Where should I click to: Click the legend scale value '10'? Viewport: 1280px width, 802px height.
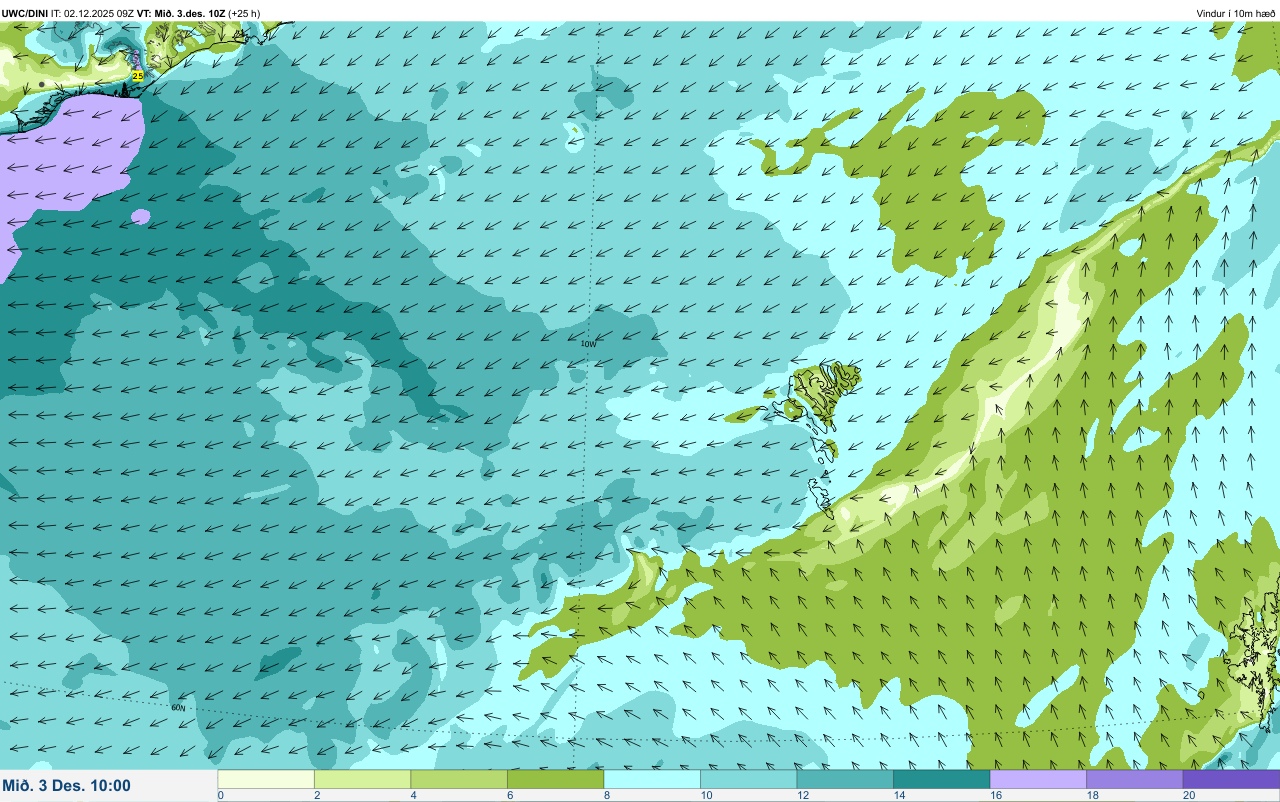coord(706,796)
